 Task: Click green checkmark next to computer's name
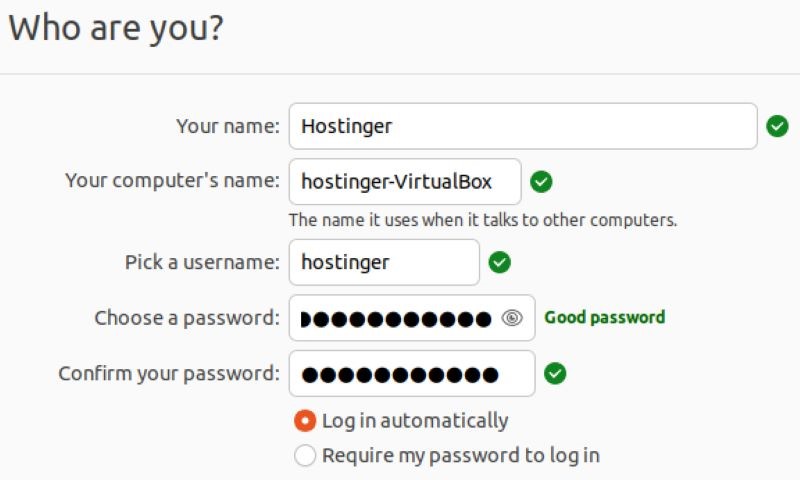(x=541, y=182)
